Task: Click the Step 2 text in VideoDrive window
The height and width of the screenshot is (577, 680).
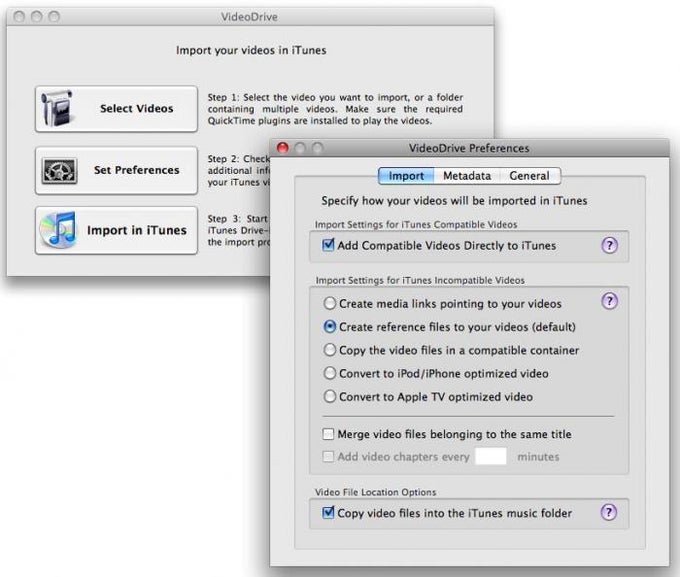Action: click(x=239, y=170)
